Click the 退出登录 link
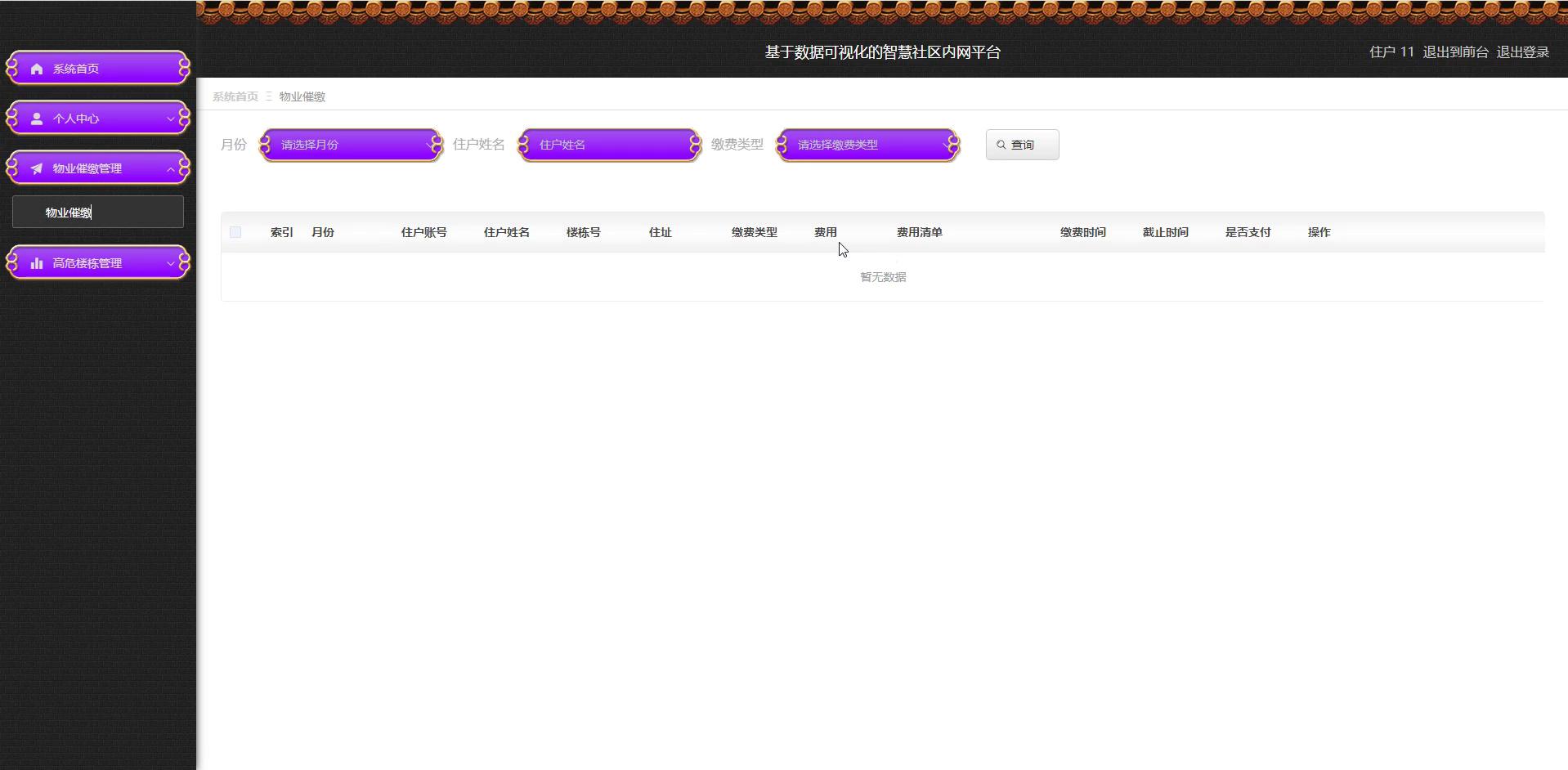Viewport: 1568px width, 770px height. (1523, 52)
